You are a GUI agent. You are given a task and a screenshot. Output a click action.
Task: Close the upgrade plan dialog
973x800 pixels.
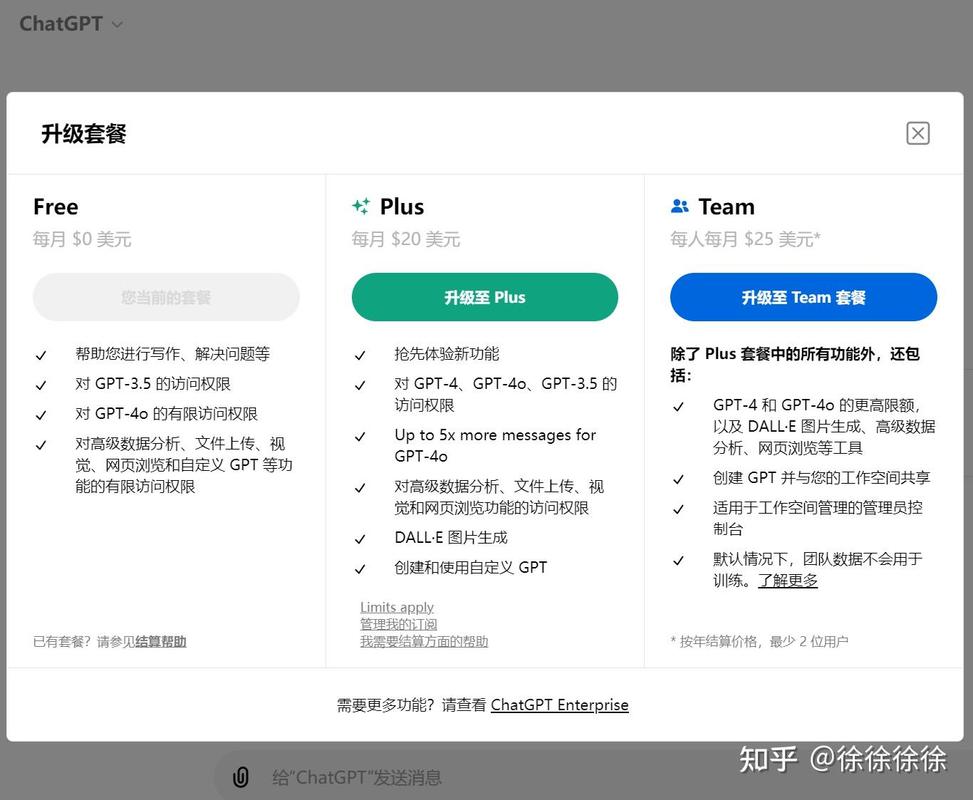[x=918, y=133]
